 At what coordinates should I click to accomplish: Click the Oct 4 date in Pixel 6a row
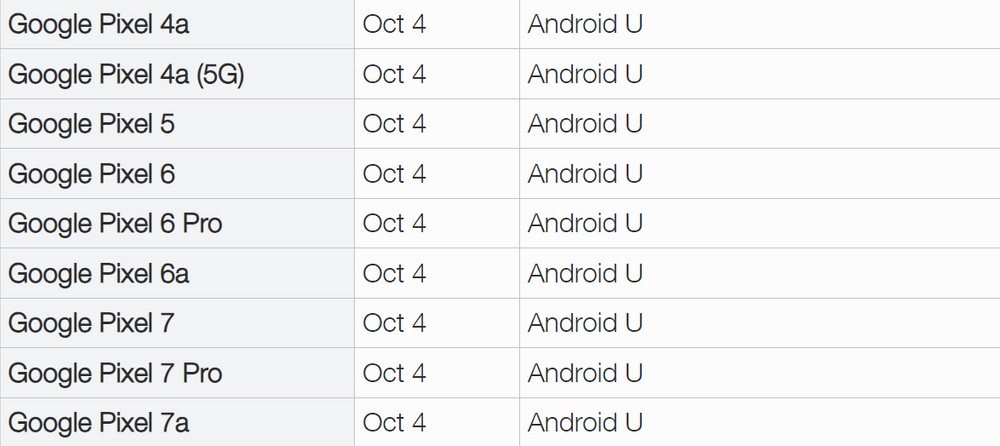[394, 273]
